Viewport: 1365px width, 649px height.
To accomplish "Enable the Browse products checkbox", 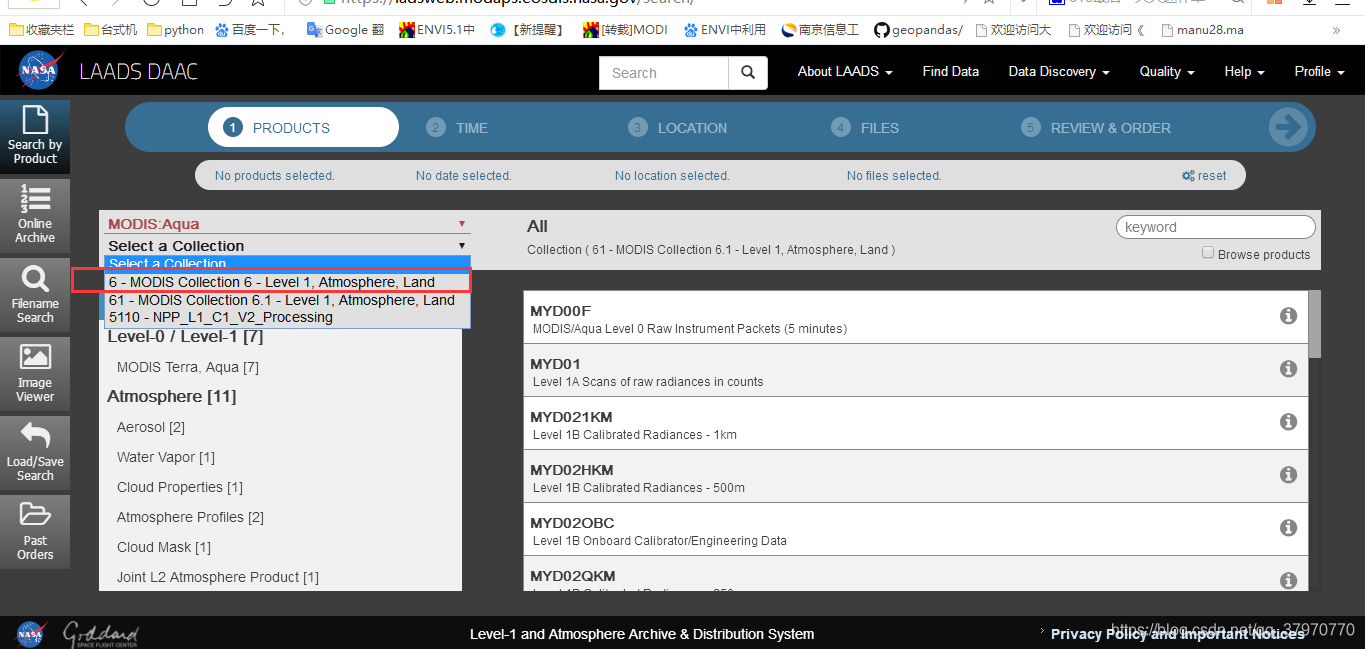I will (x=1208, y=253).
